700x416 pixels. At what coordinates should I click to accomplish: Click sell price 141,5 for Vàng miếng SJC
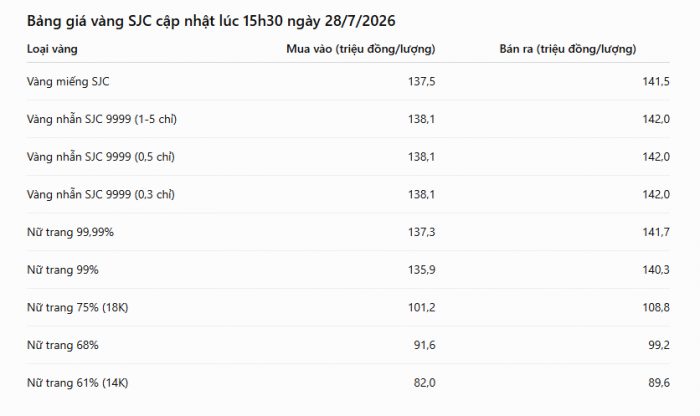pos(656,81)
